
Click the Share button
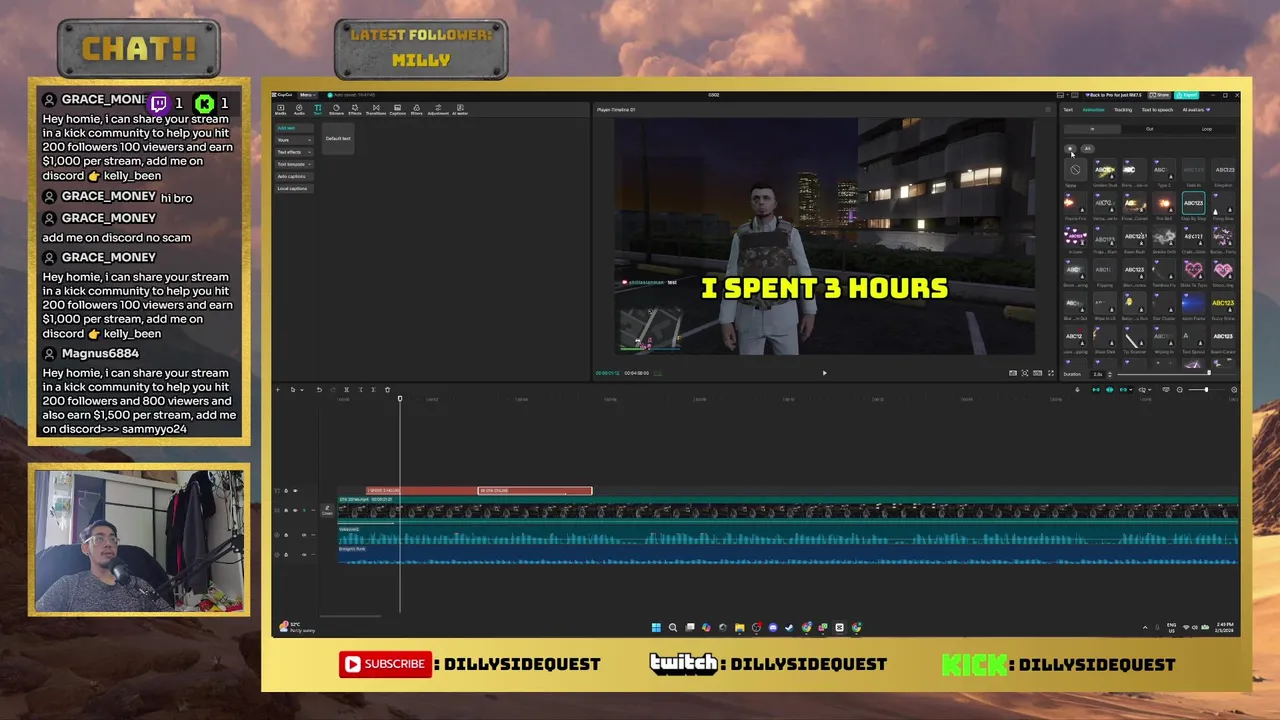click(1159, 95)
